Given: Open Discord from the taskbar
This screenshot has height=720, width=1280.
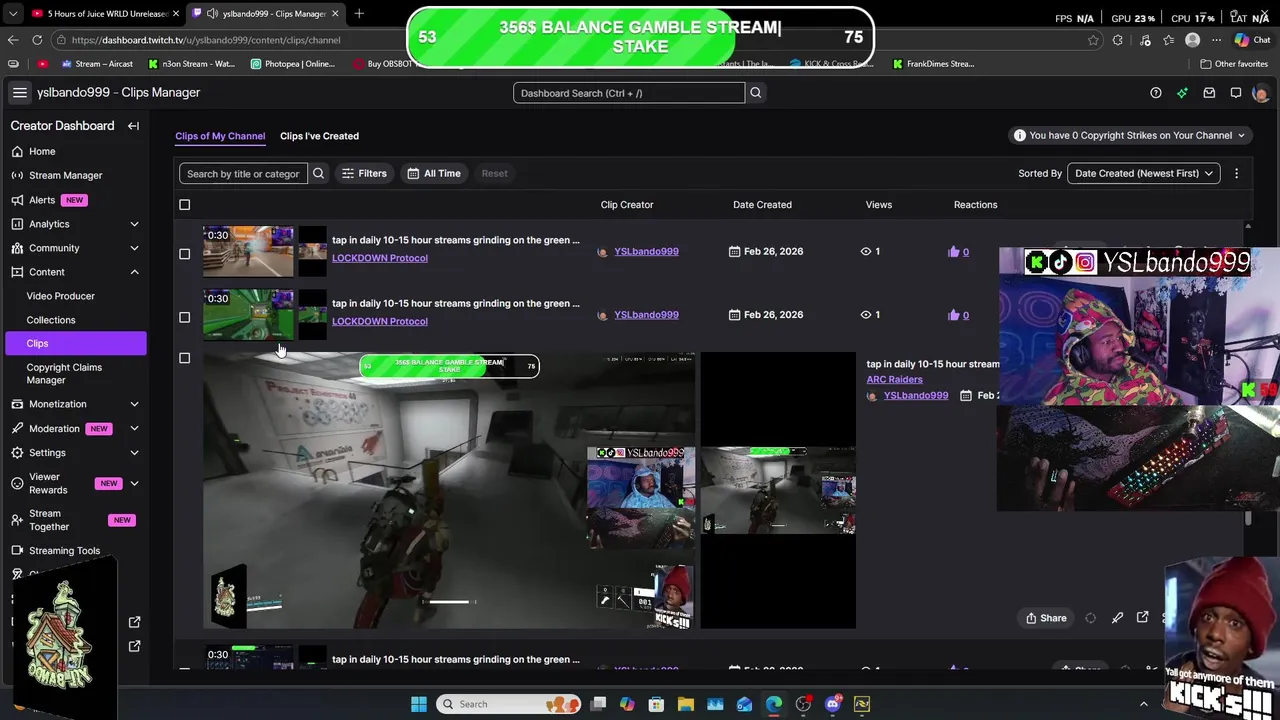Looking at the screenshot, I should point(832,704).
